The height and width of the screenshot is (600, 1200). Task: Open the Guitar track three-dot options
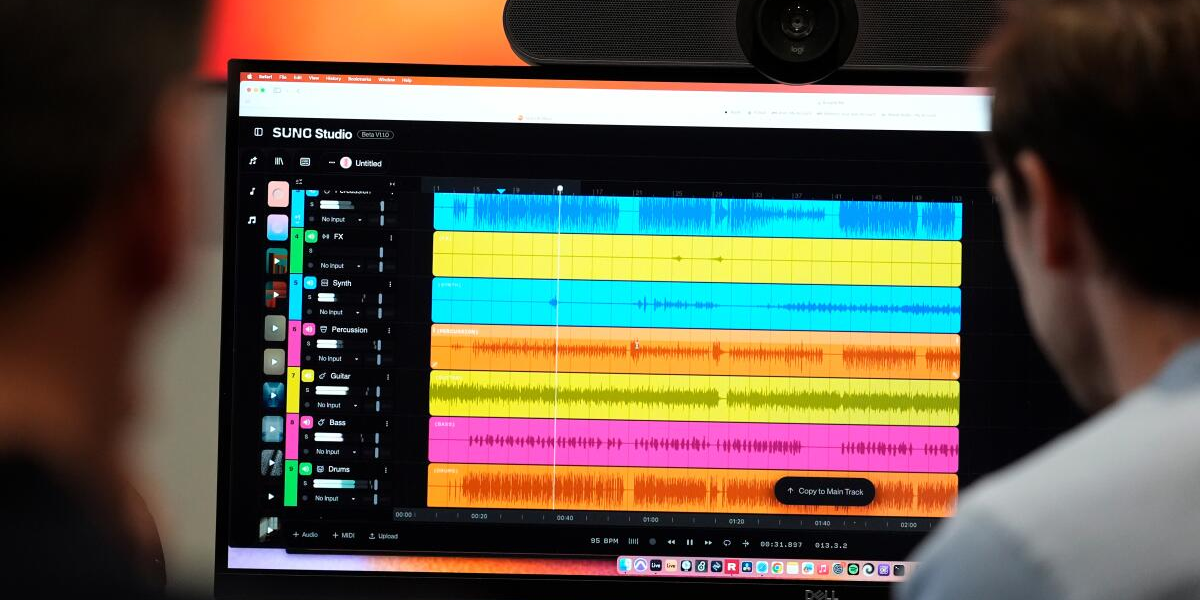click(x=387, y=376)
